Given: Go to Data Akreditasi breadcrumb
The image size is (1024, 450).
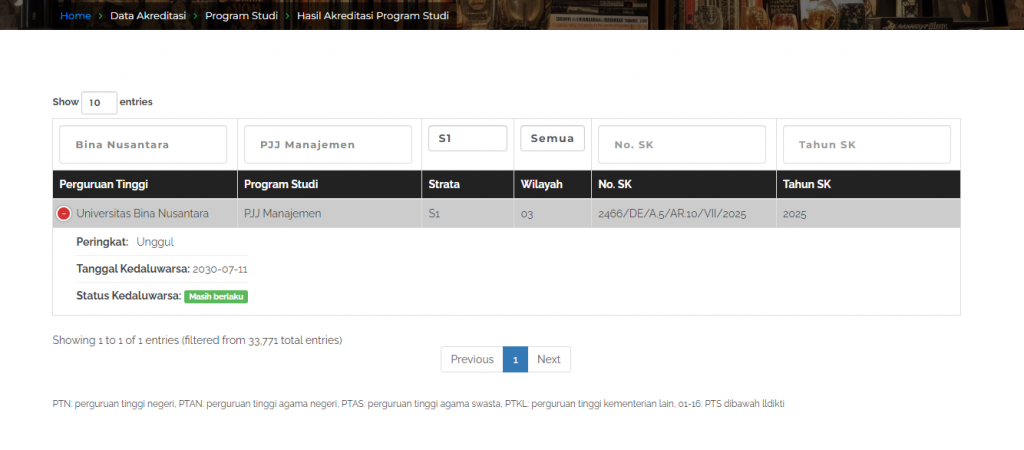Looking at the screenshot, I should tap(149, 16).
